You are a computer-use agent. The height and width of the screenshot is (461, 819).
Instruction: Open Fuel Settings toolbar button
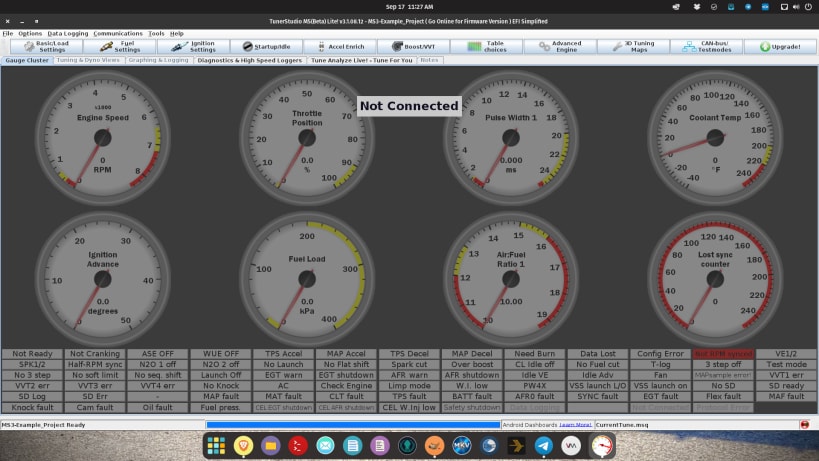[120, 46]
